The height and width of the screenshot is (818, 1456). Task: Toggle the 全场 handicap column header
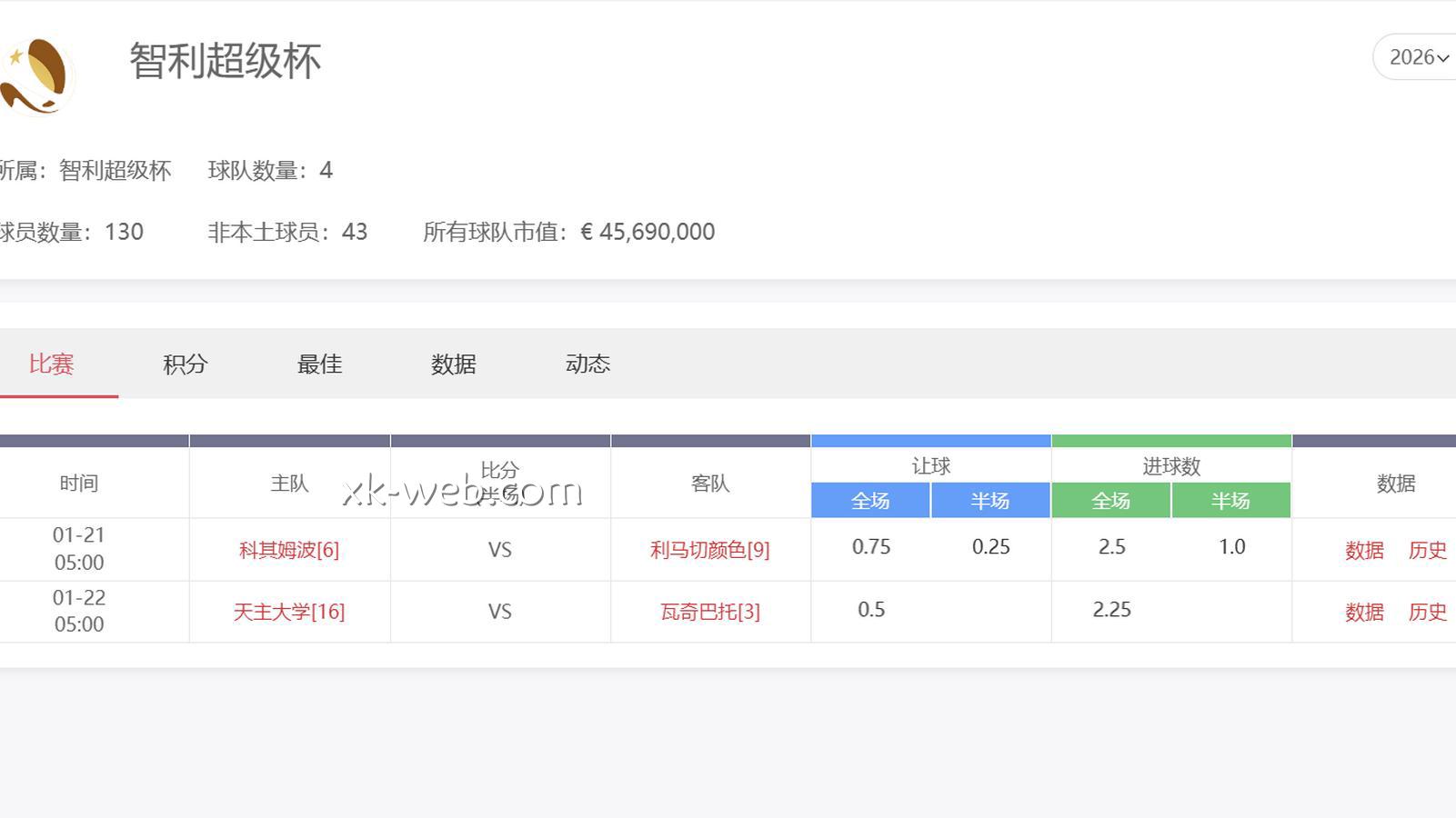[870, 500]
